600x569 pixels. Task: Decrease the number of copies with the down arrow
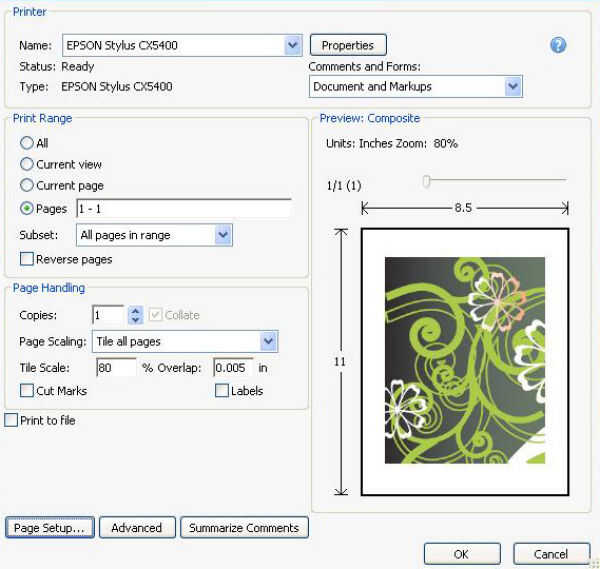click(135, 320)
